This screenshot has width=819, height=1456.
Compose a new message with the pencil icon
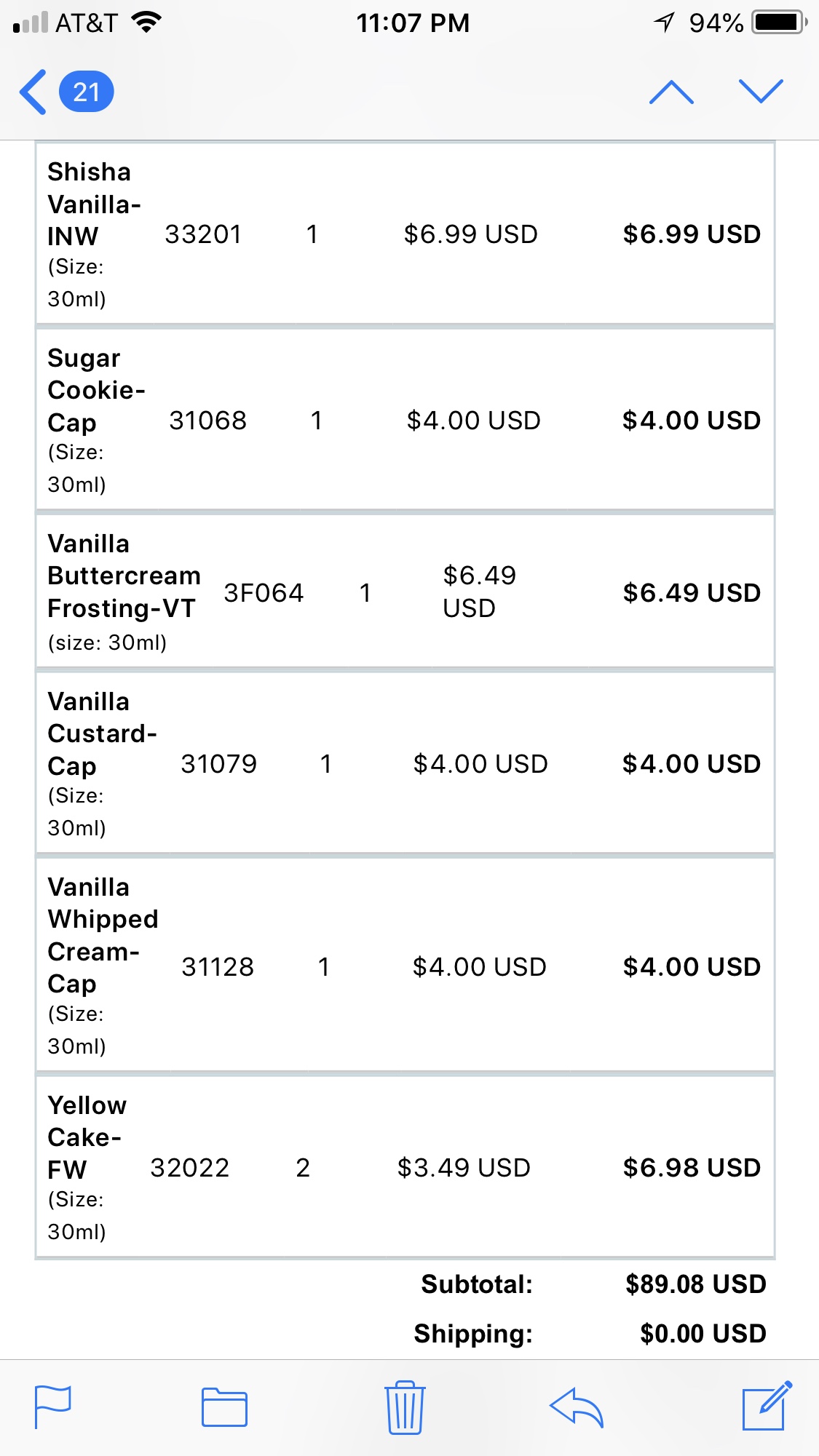click(x=766, y=1406)
